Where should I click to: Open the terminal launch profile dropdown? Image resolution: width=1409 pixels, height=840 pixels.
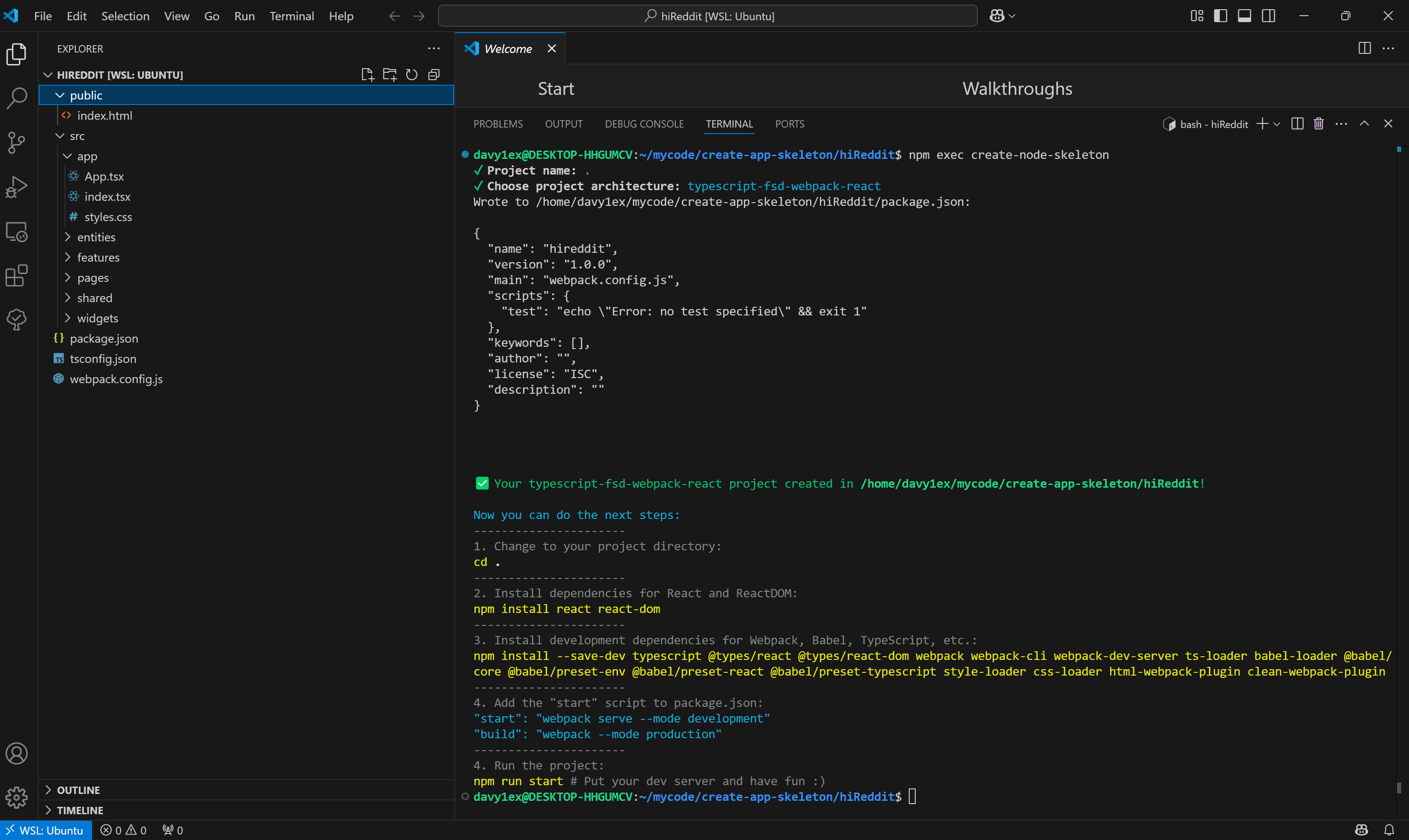[1276, 124]
